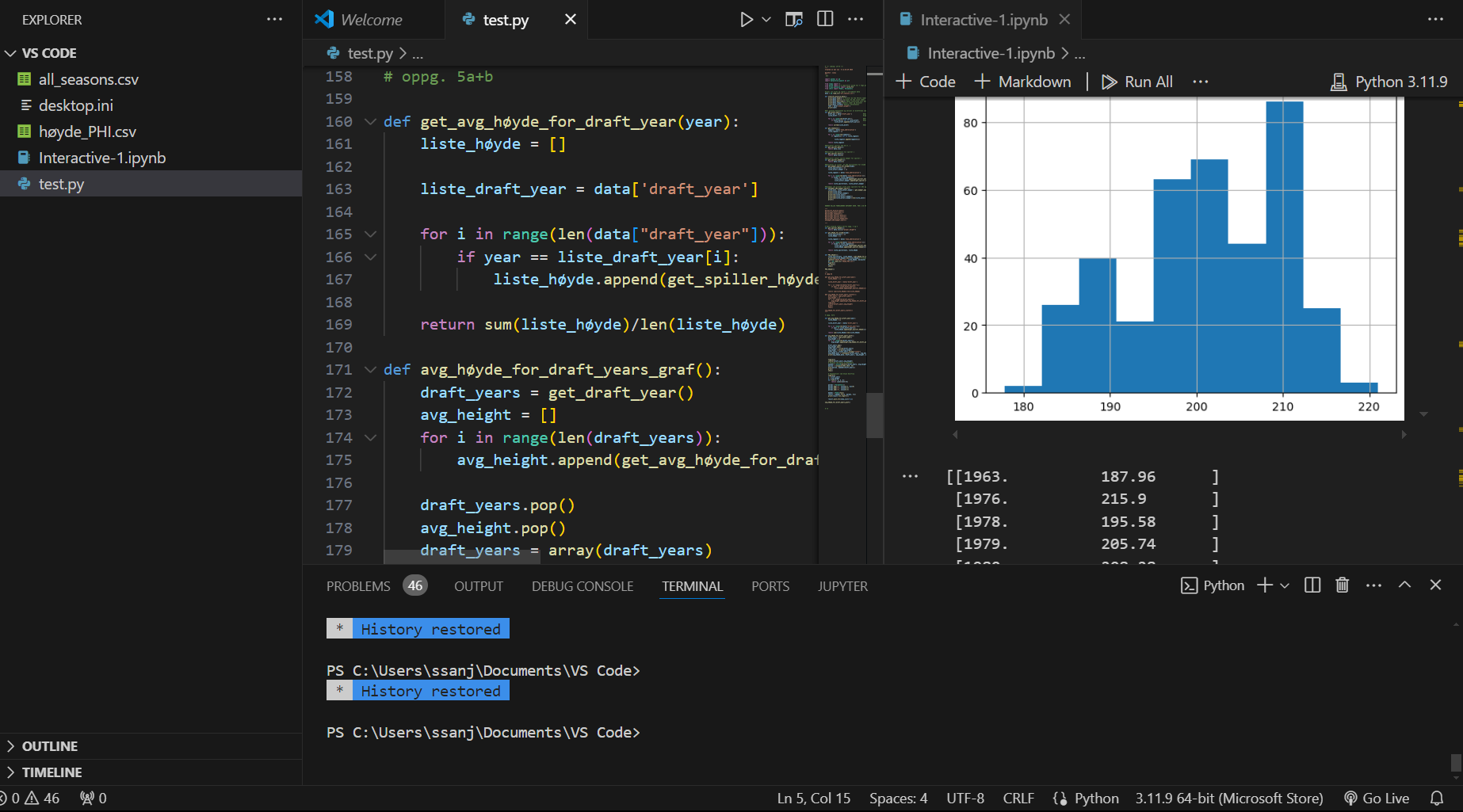Select the TERMINAL panel tab
Screen dimensions: 1463x812
(693, 586)
